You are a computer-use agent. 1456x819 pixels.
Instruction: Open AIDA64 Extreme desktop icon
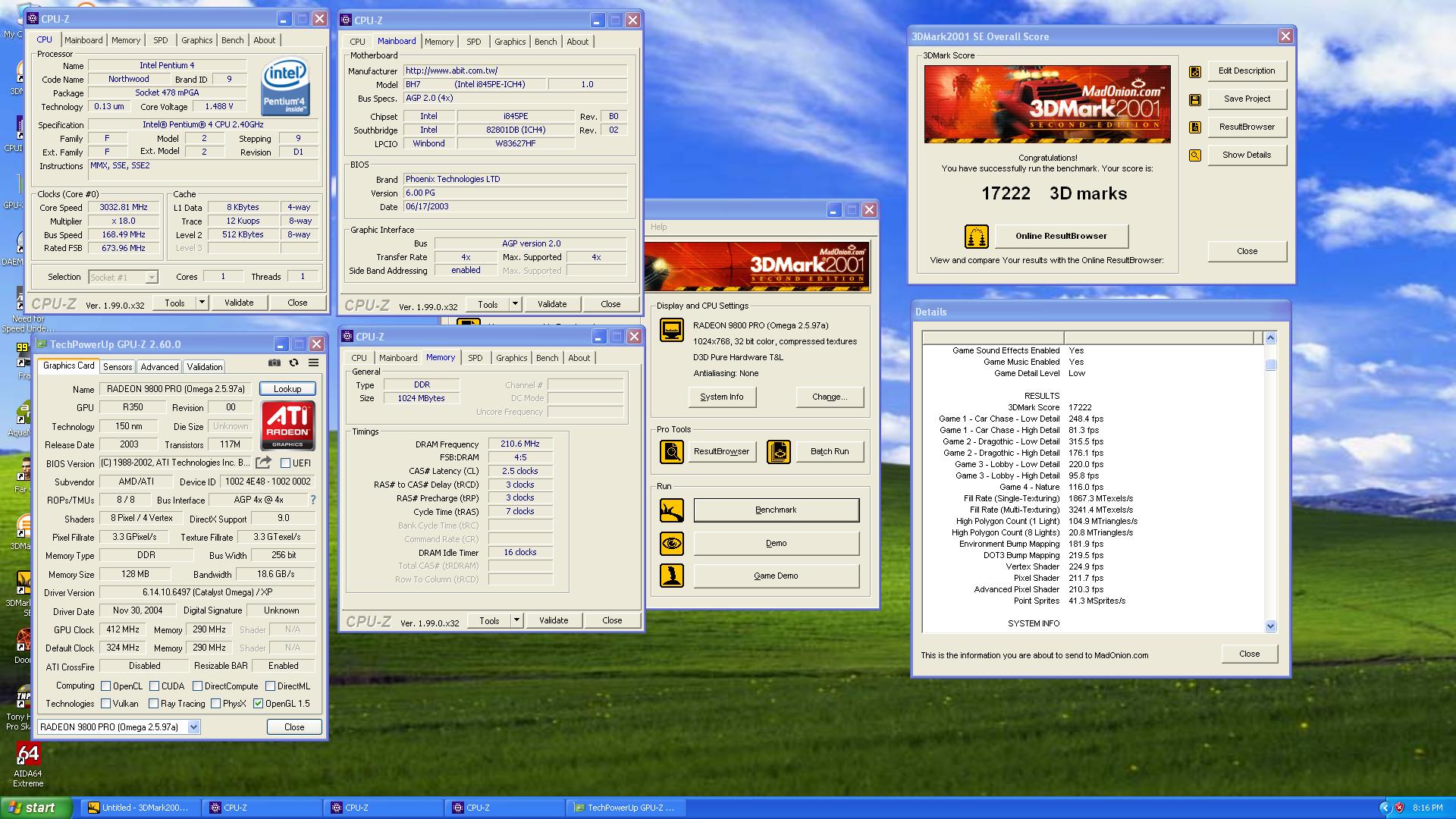coord(28,765)
